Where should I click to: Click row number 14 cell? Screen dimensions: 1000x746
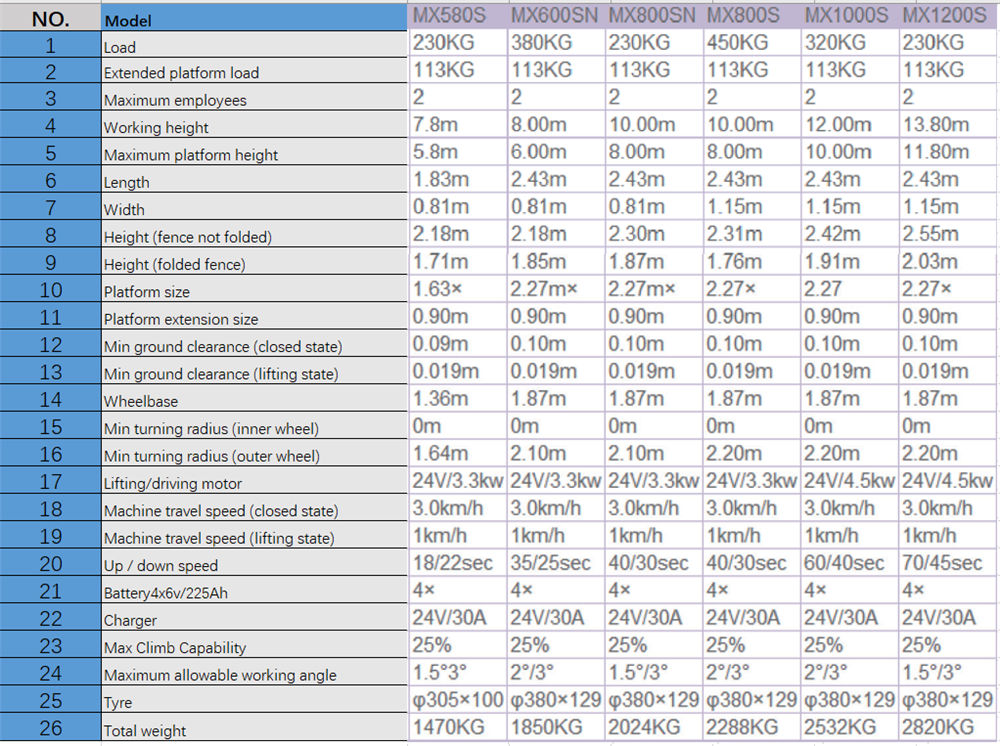50,399
